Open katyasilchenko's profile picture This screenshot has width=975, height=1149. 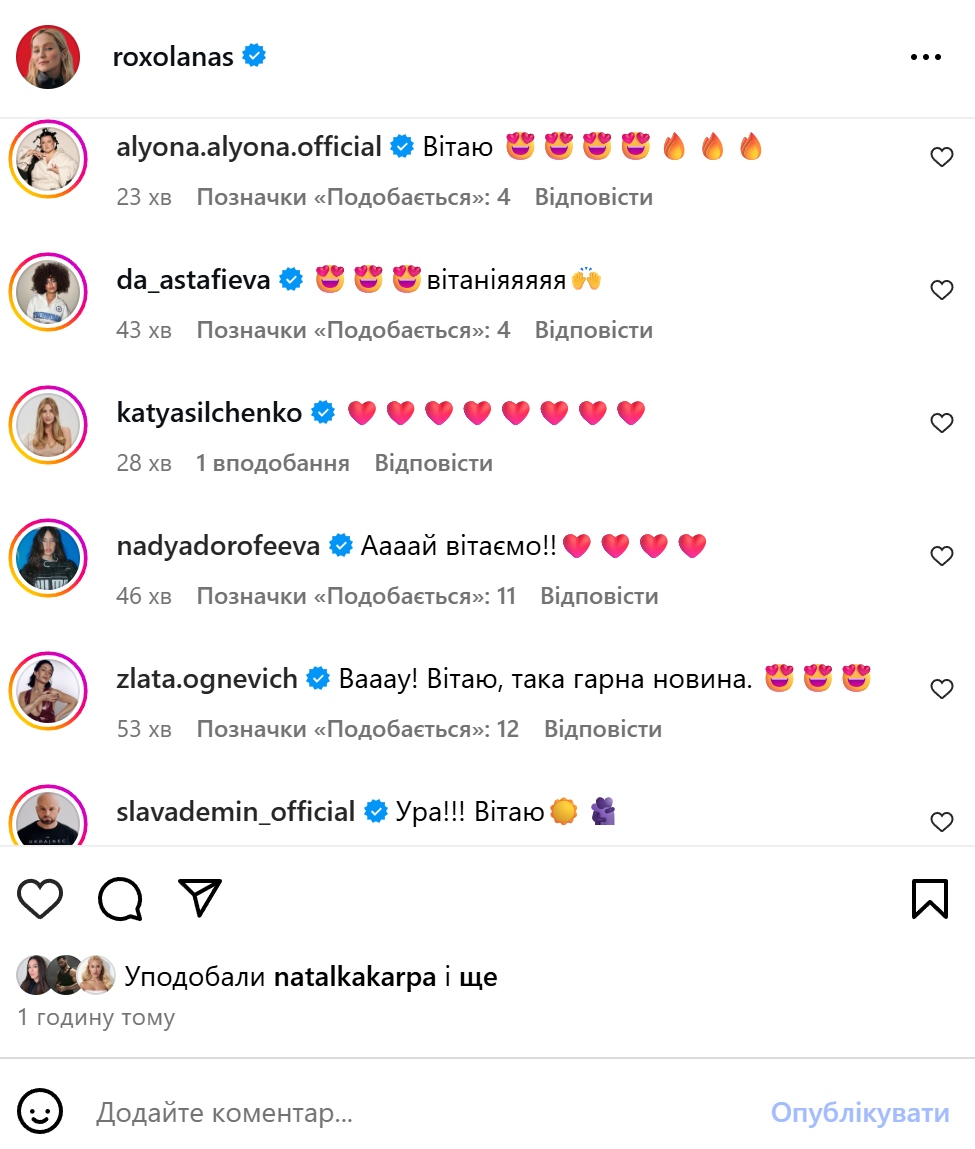point(48,424)
